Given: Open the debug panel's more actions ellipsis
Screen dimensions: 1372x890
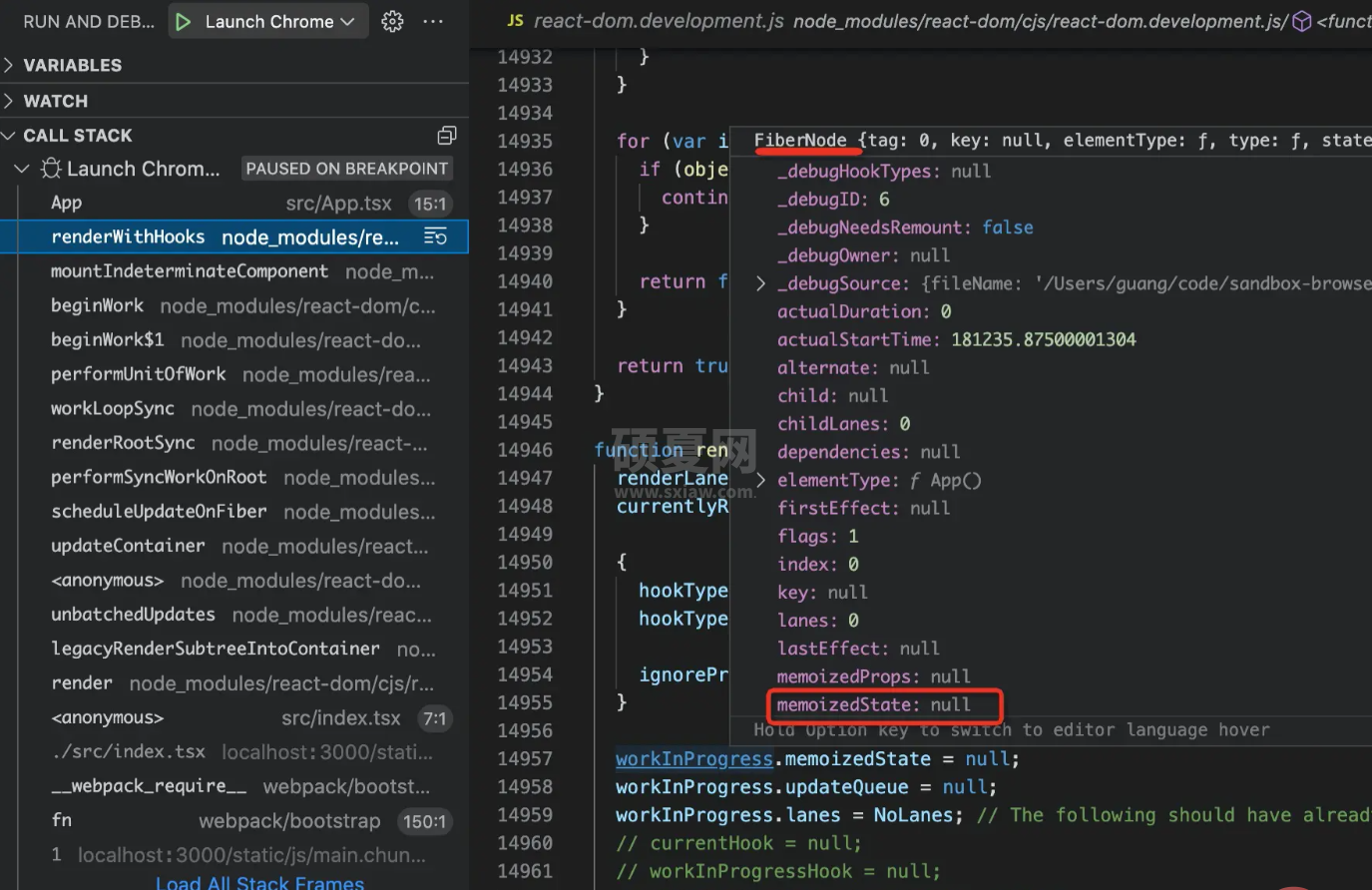Looking at the screenshot, I should click(433, 22).
